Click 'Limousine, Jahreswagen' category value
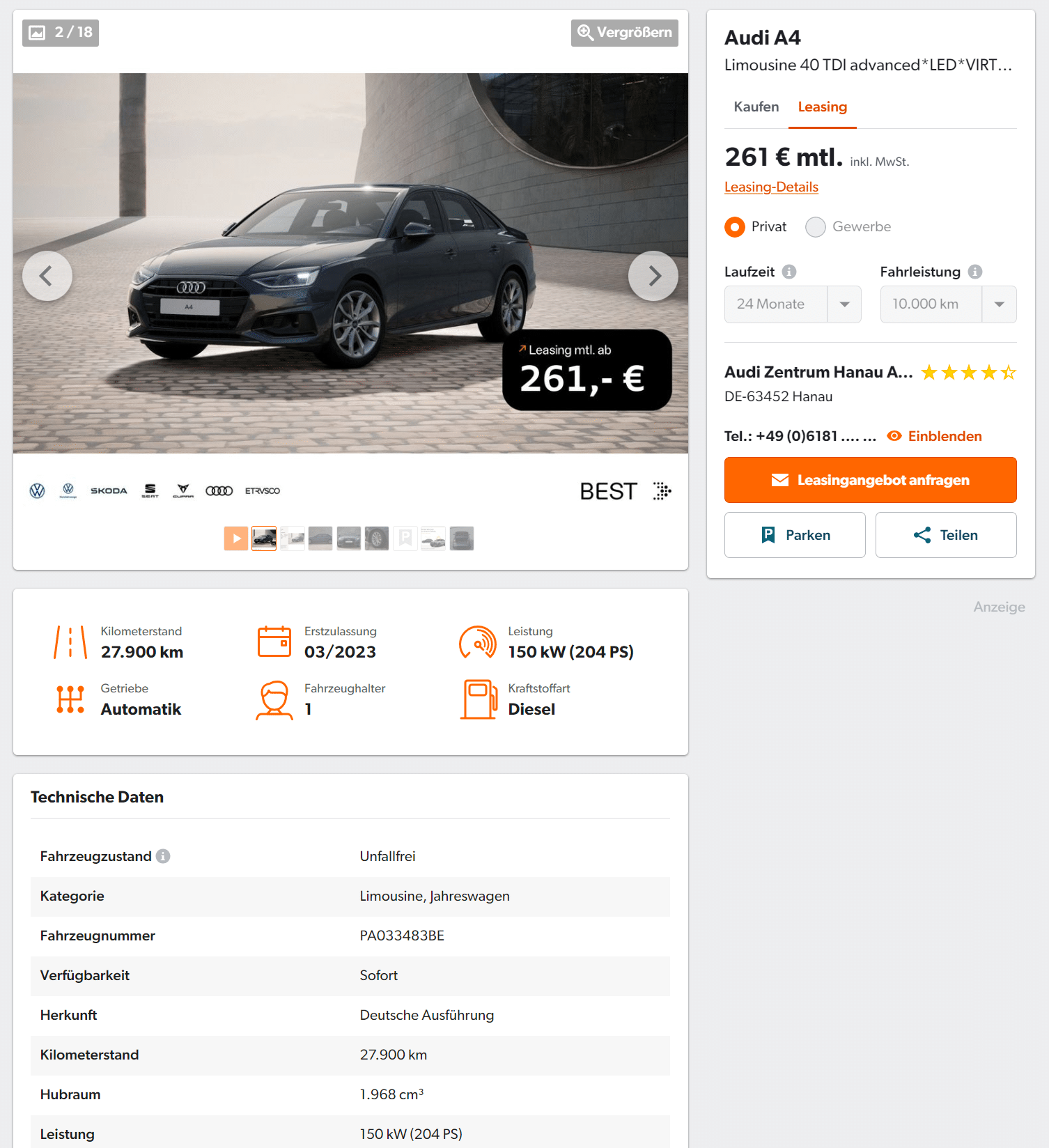 (435, 896)
